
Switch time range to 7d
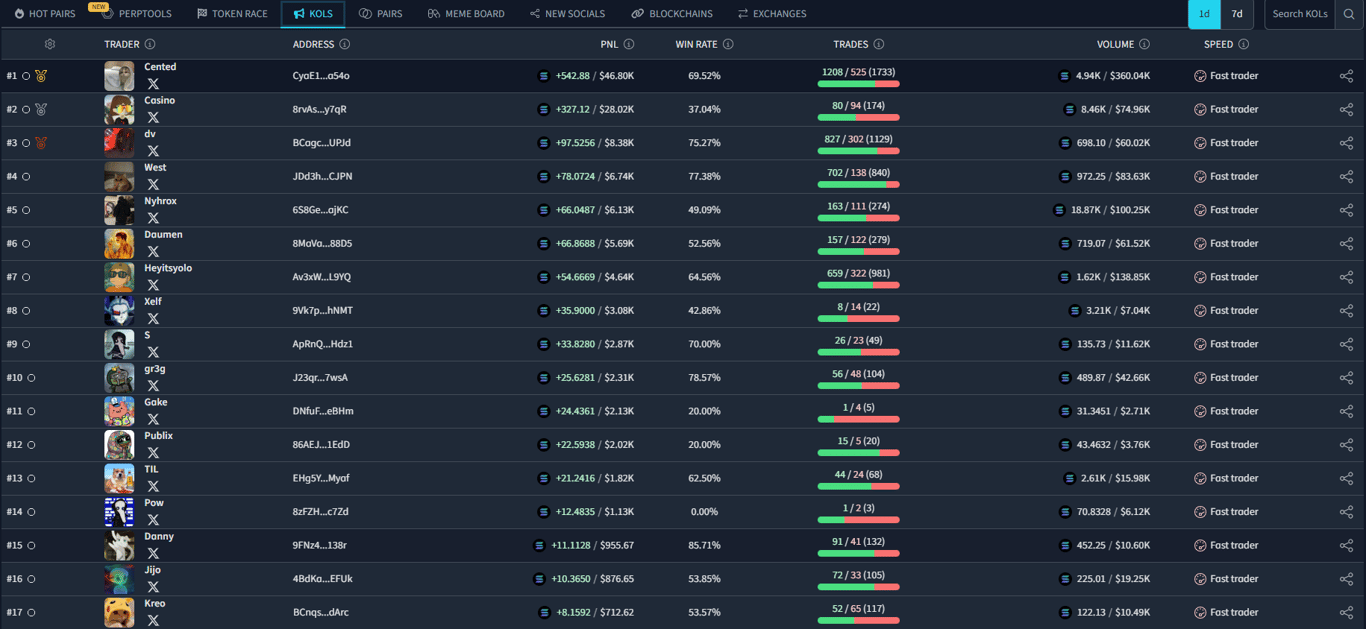coord(1237,14)
